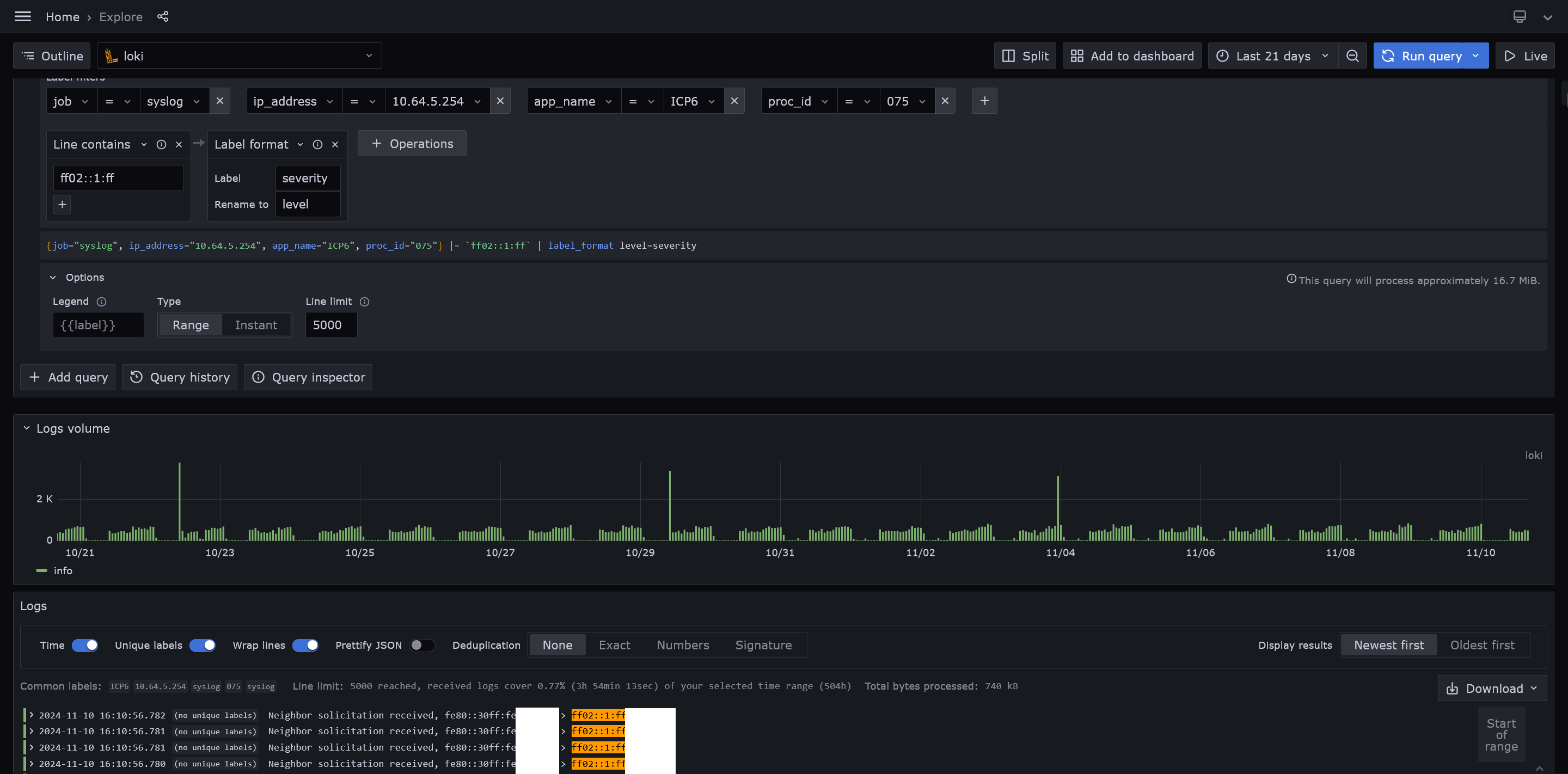Show the Line contains operation info icon
This screenshot has height=774, width=1568.
point(161,144)
